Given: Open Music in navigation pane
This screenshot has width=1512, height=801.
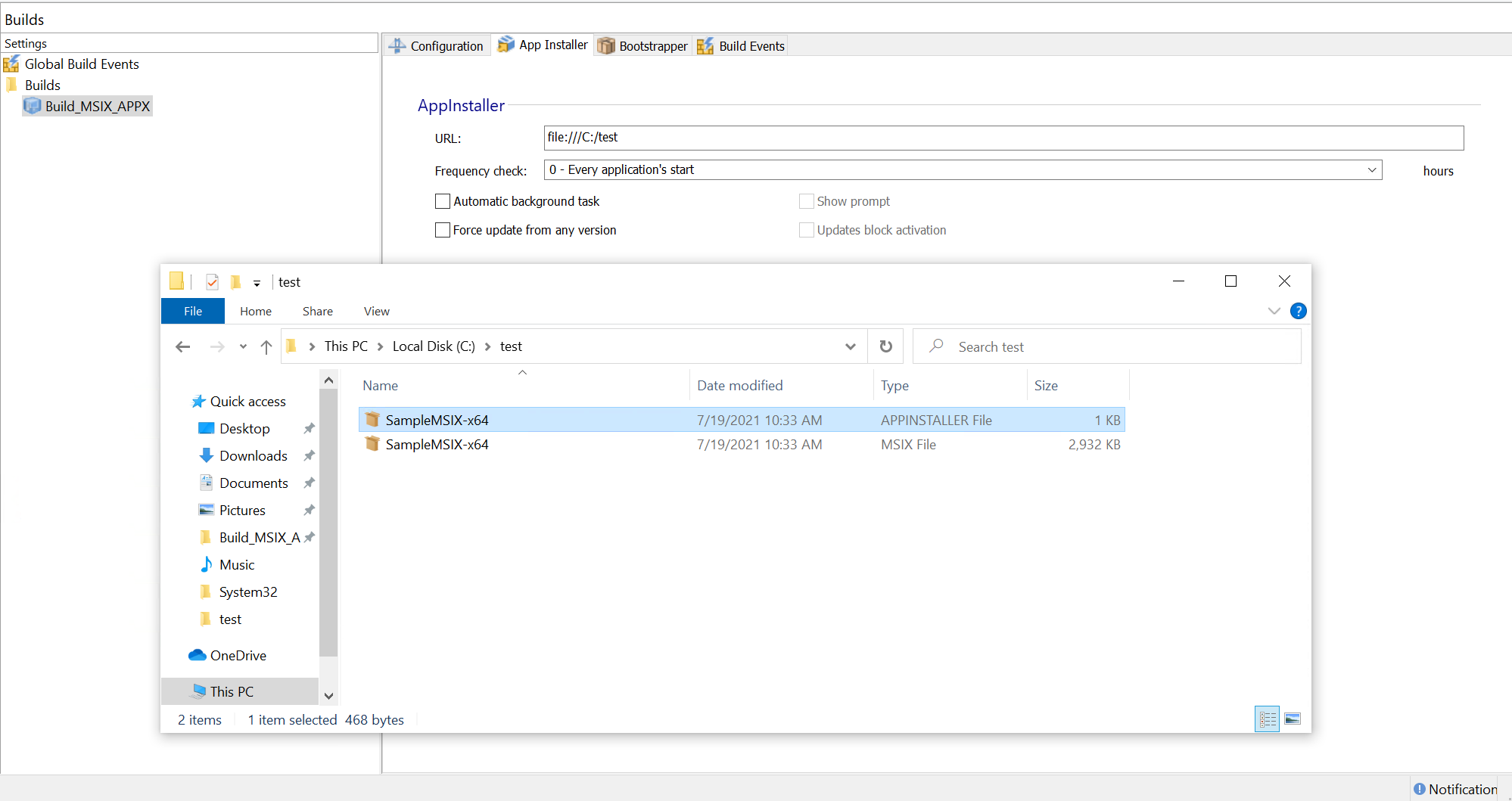Looking at the screenshot, I should [x=237, y=565].
